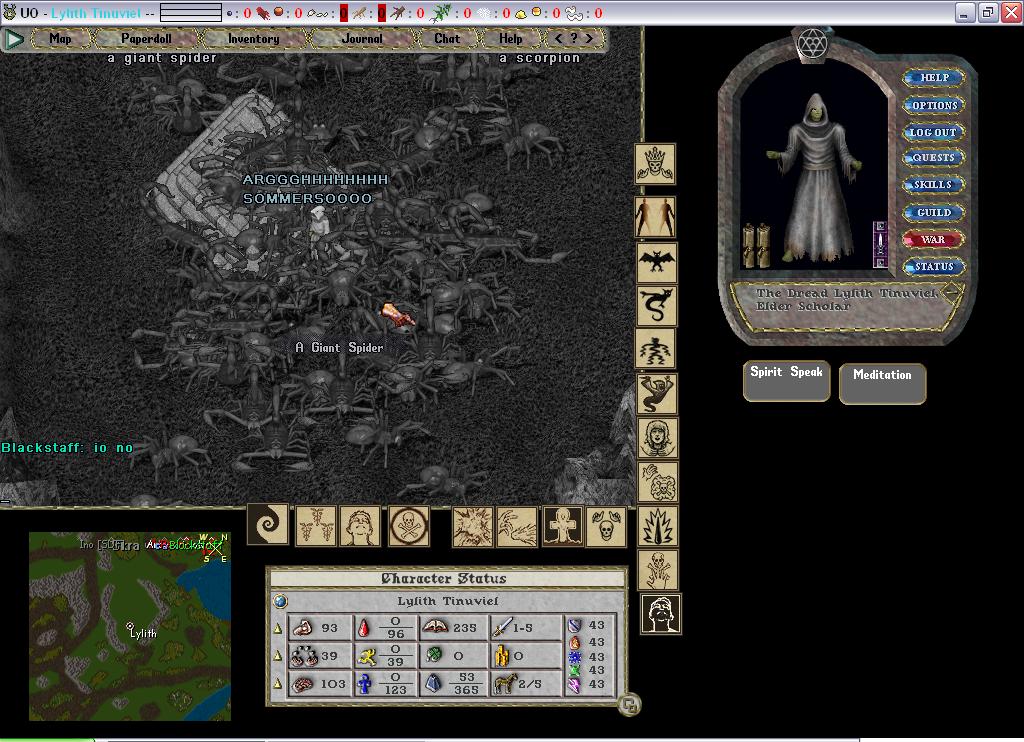Toggle WAR mode on the paperdoll

[x=933, y=240]
